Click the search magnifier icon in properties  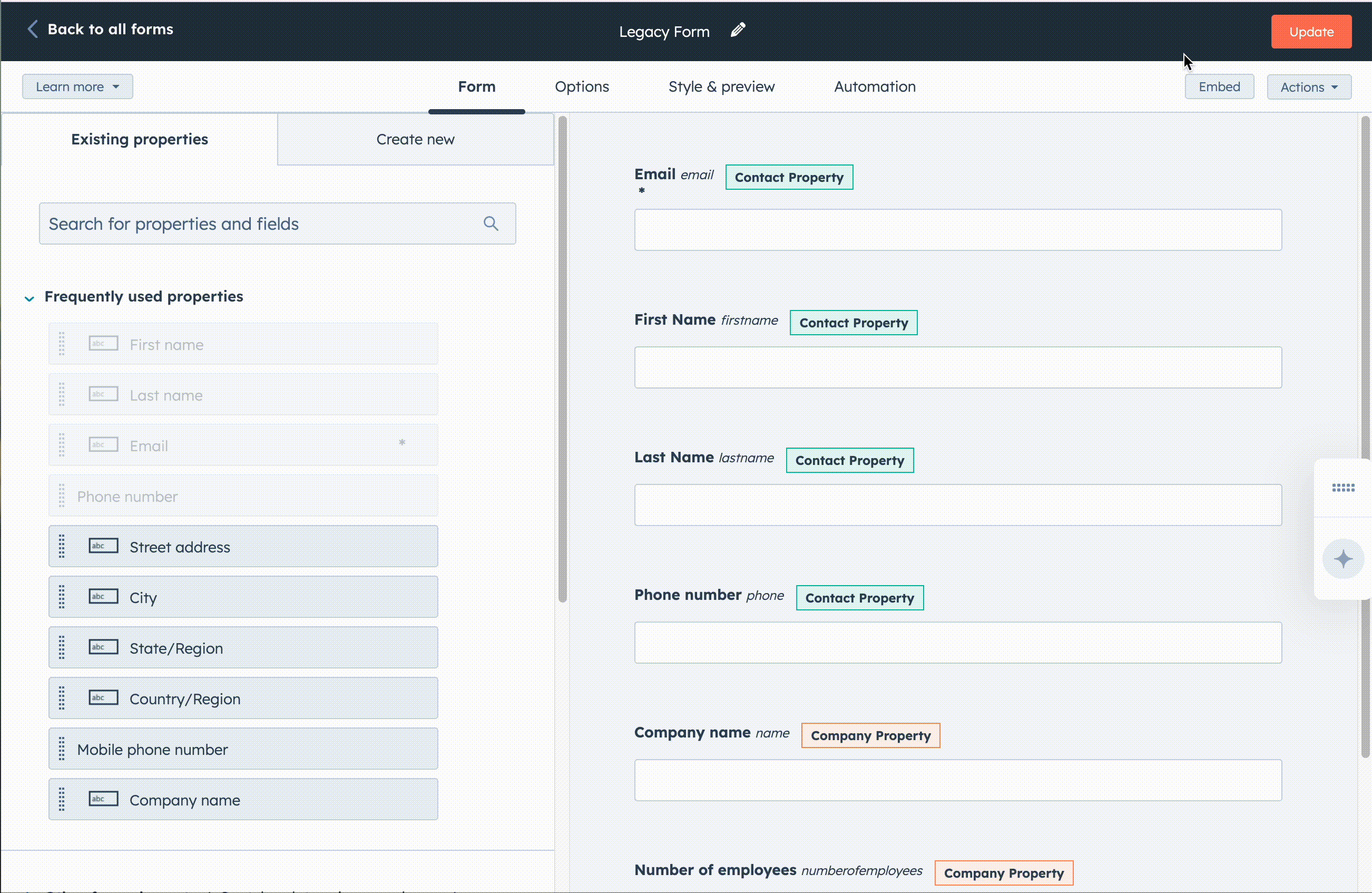(491, 224)
